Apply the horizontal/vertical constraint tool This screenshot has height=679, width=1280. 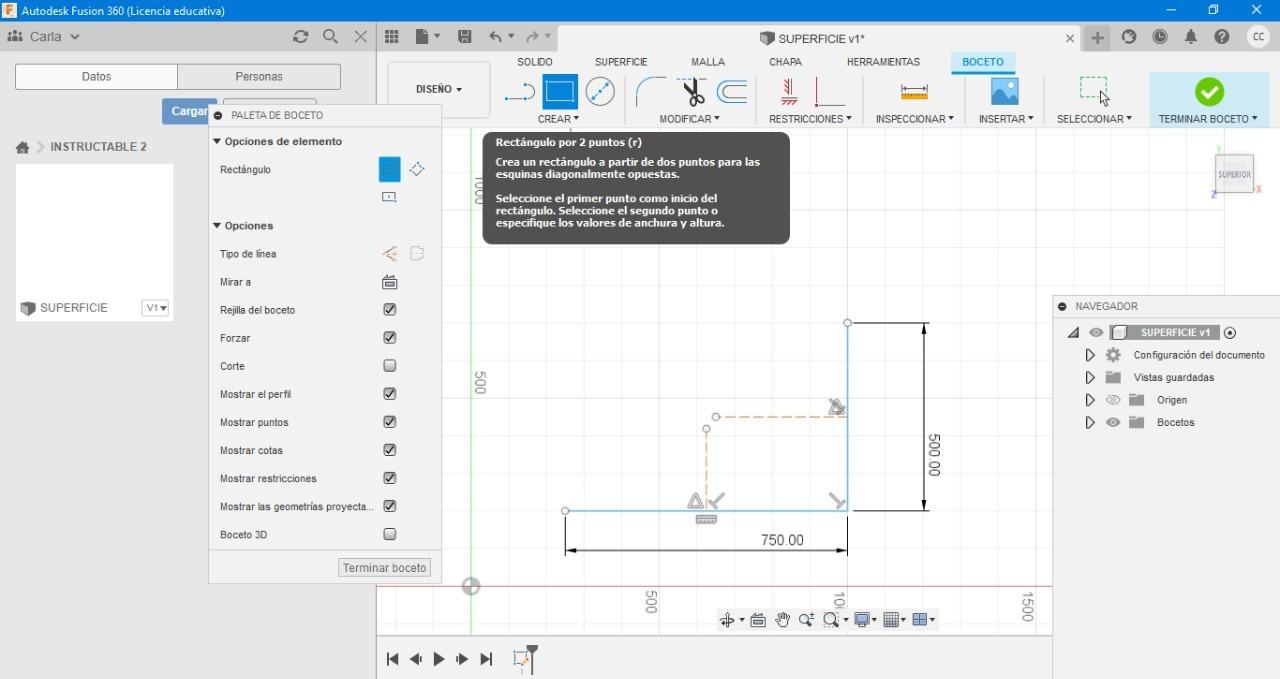tap(789, 93)
